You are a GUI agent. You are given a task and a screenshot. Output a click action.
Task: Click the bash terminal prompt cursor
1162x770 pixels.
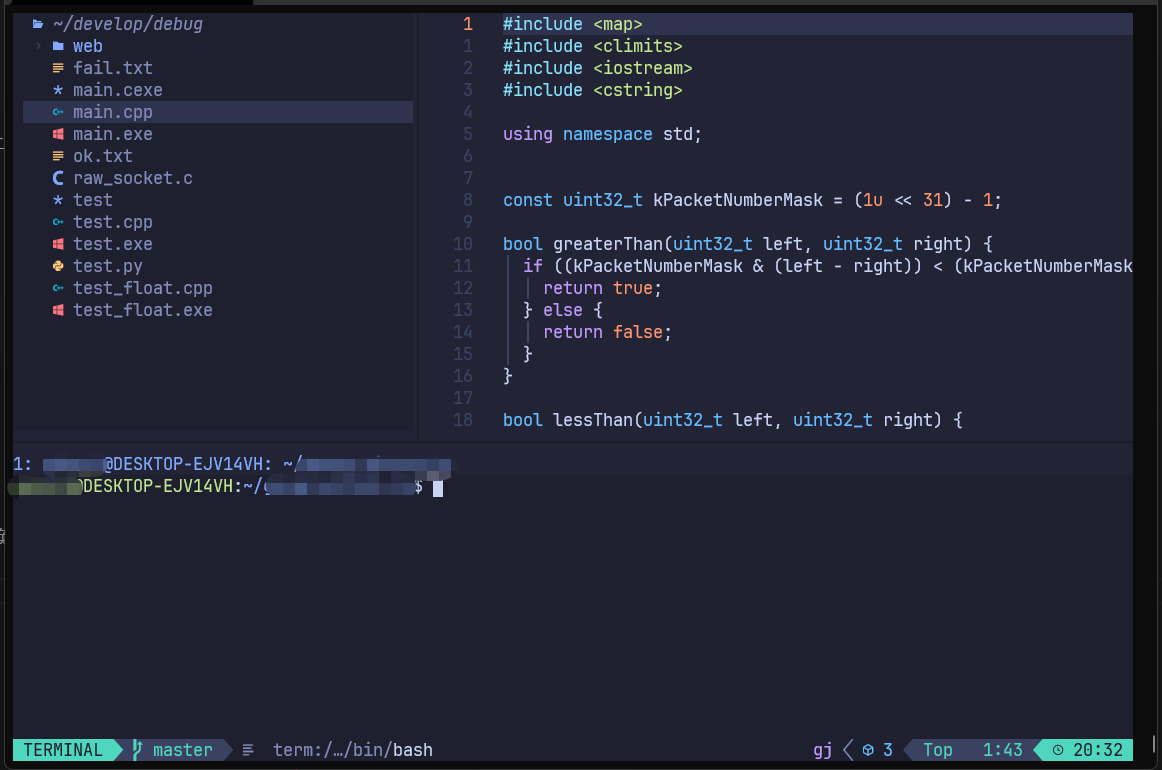tap(437, 487)
